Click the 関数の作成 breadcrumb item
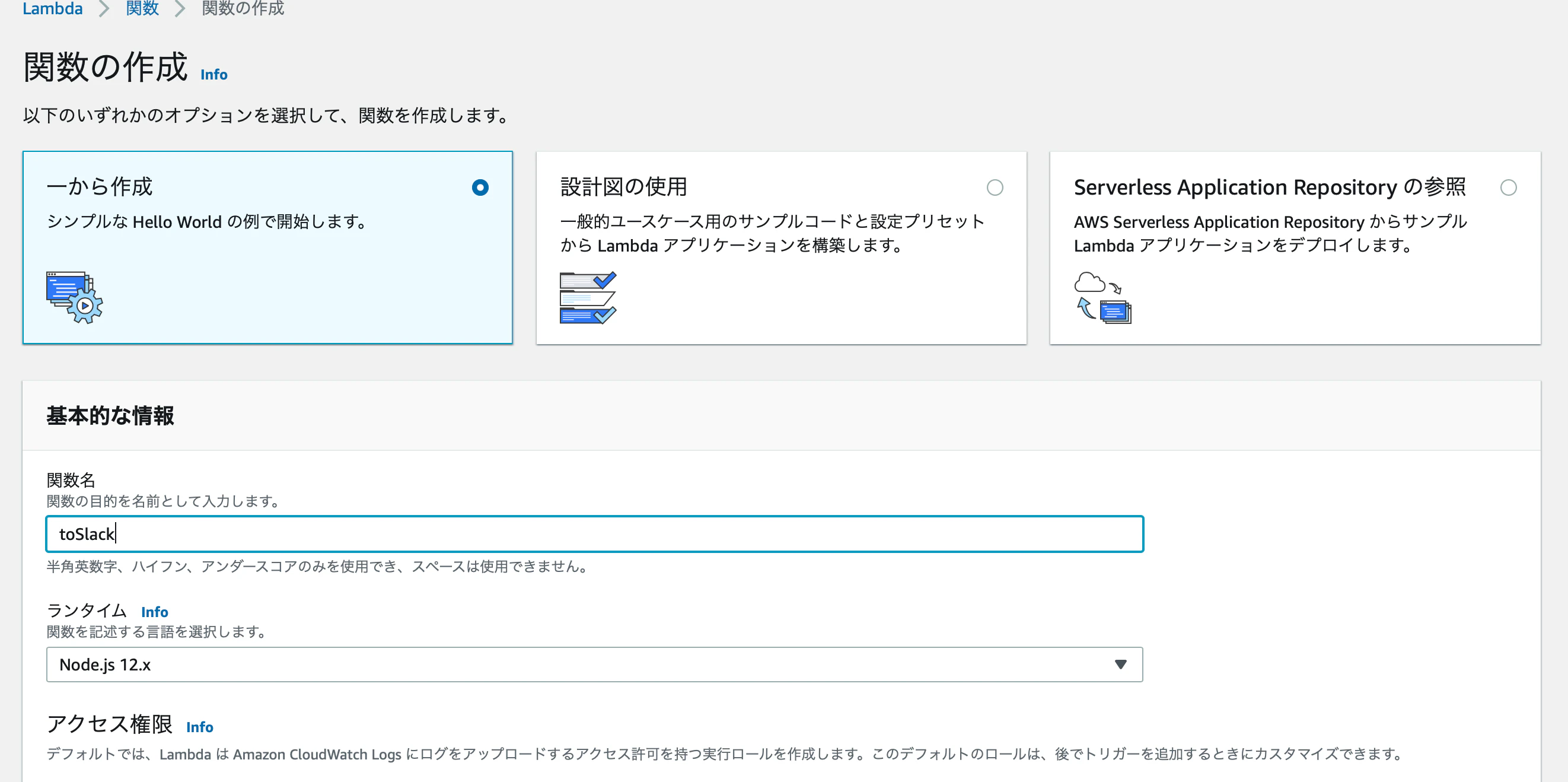The height and width of the screenshot is (782, 1568). click(x=243, y=8)
